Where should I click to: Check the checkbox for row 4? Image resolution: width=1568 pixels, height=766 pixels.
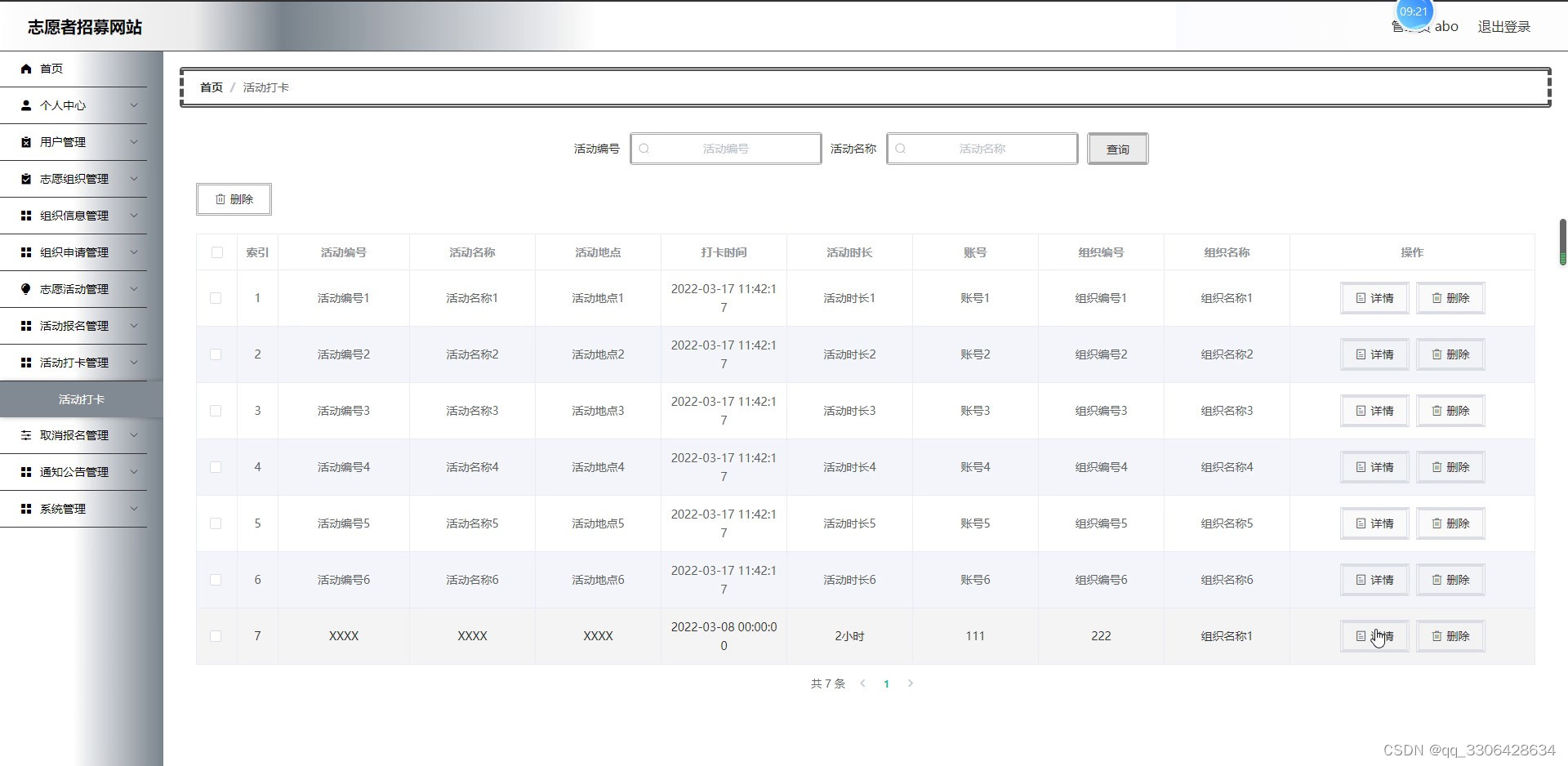[x=216, y=467]
